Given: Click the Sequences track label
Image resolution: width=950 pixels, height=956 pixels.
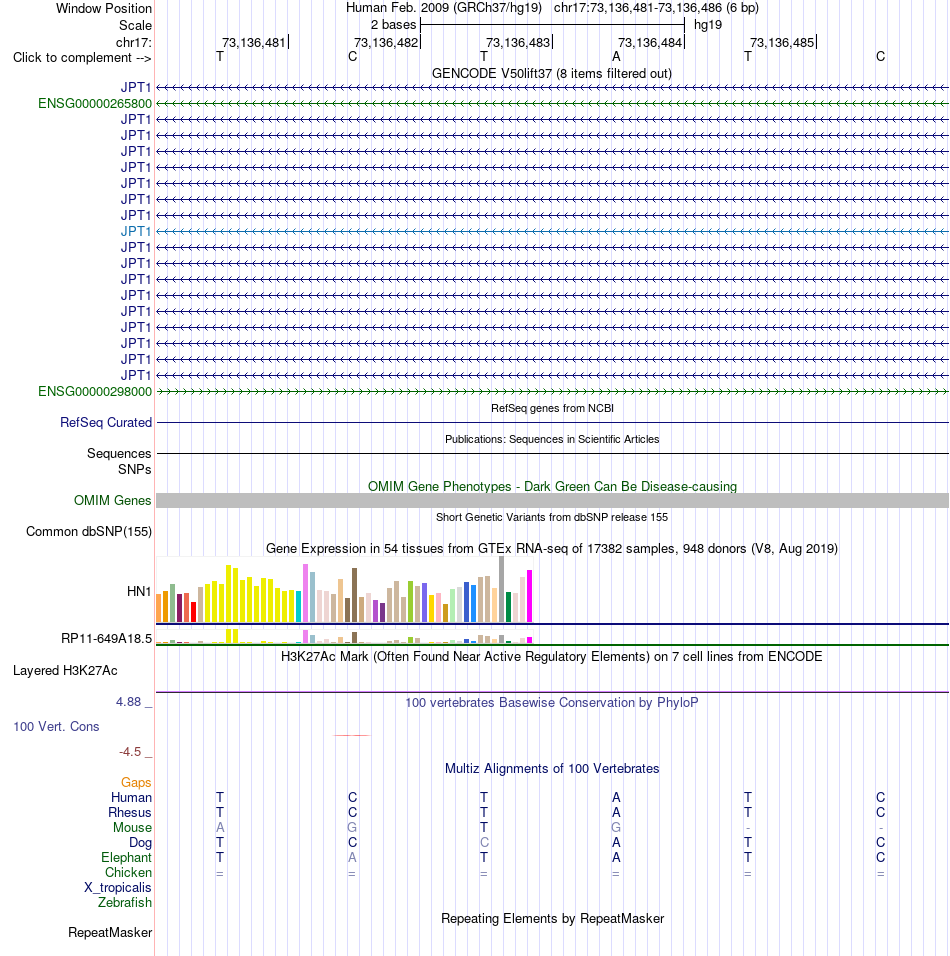Looking at the screenshot, I should click(x=119, y=454).
